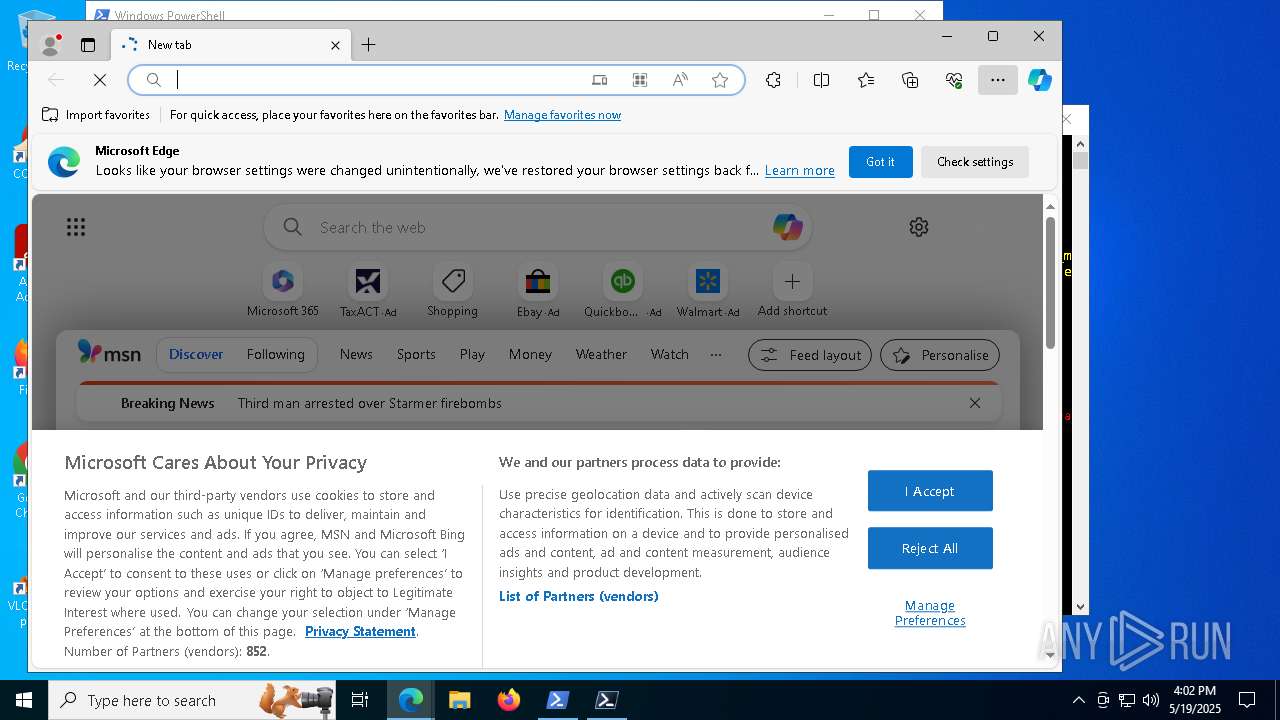Open Settings and more menu
Screen dimensions: 1280x720
coord(998,80)
